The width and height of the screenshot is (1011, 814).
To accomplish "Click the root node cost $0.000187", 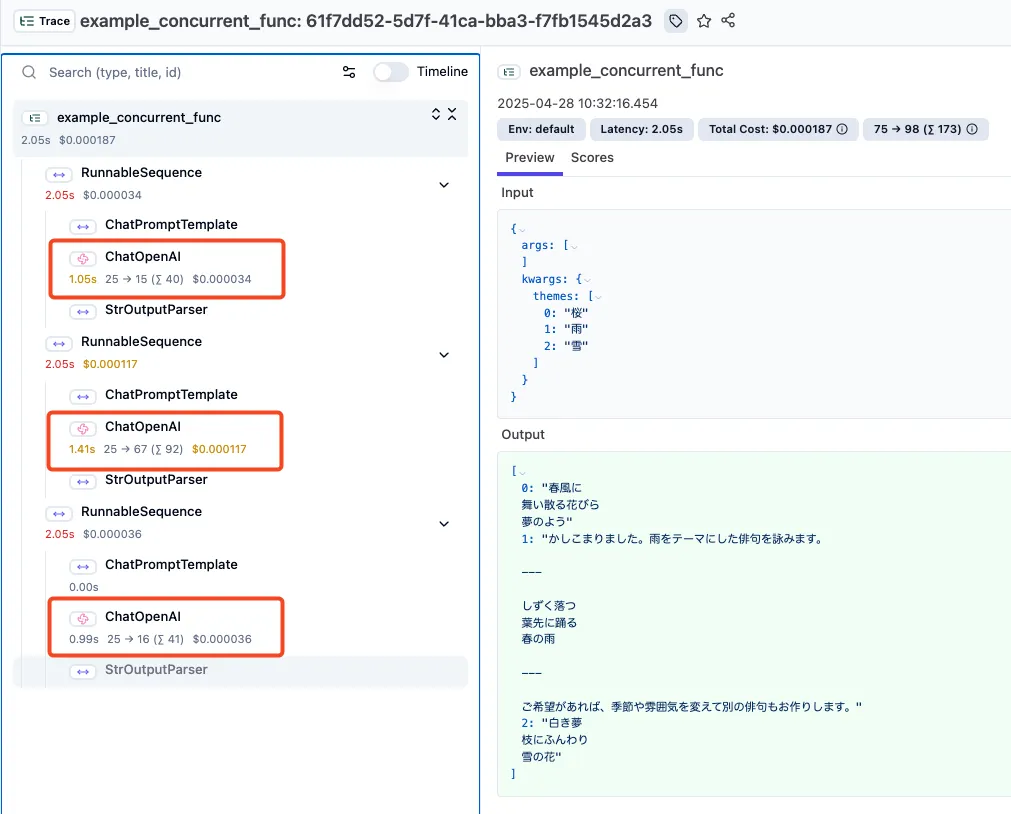I will (x=87, y=140).
